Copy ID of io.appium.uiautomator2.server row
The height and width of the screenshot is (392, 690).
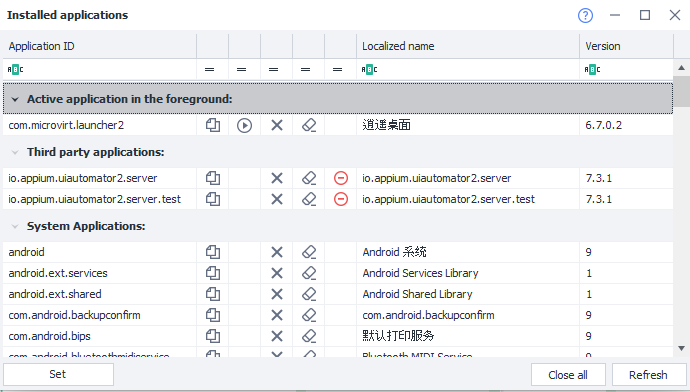[213, 178]
